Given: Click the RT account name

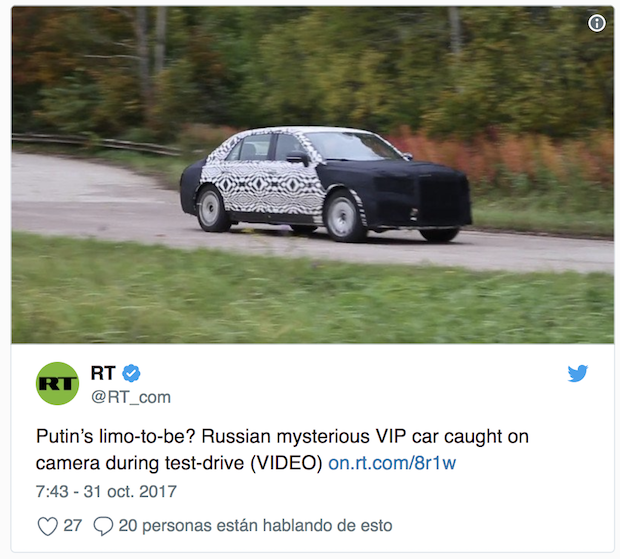Looking at the screenshot, I should pyautogui.click(x=103, y=373).
